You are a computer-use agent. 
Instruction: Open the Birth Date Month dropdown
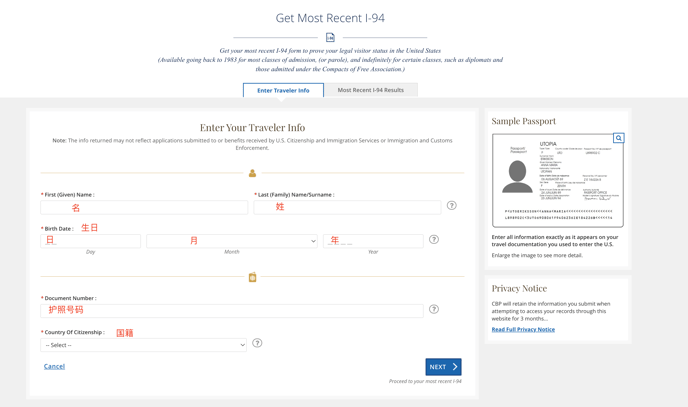[x=232, y=241]
